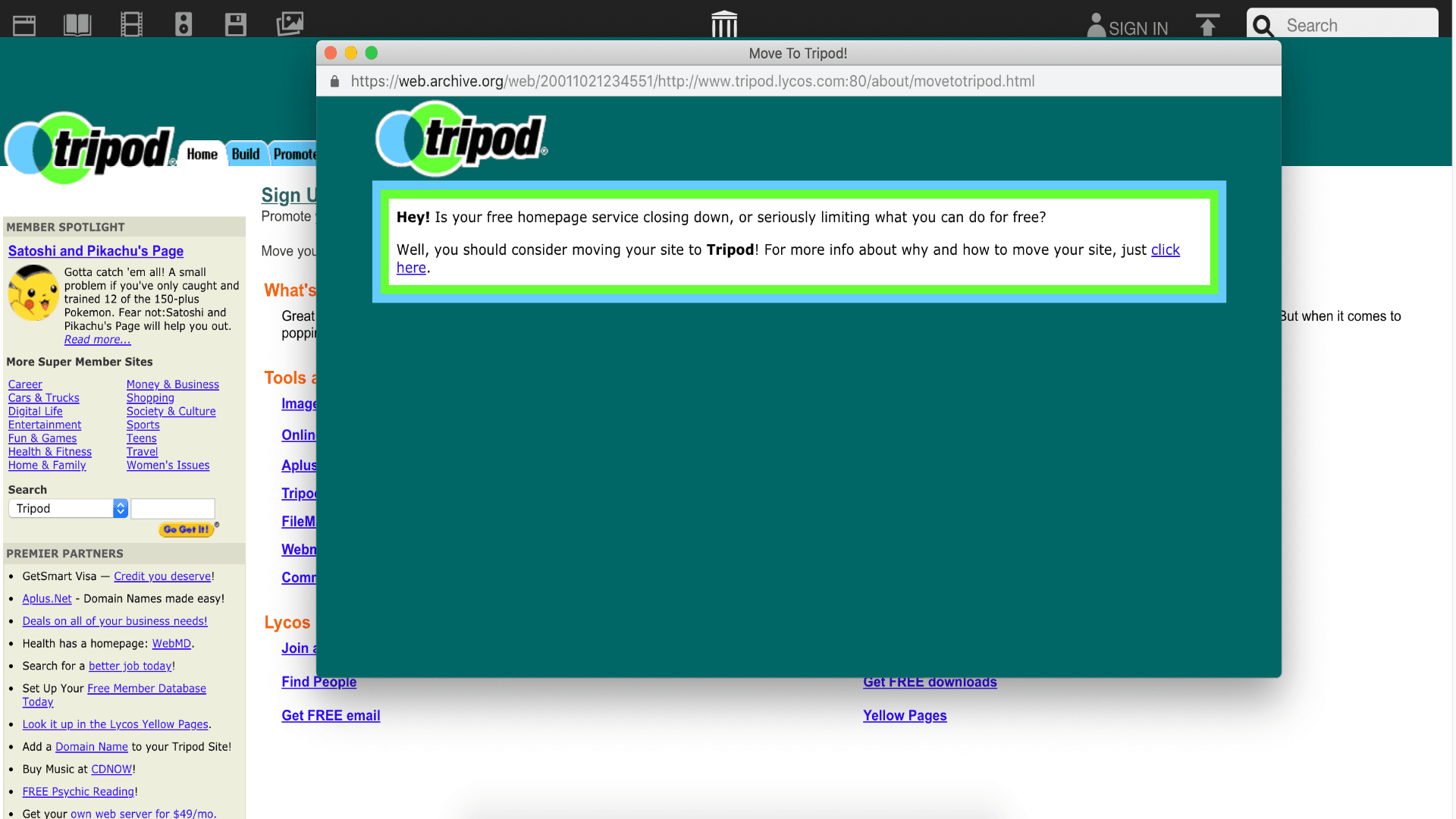Screen dimensions: 1456x819
Task: Select the Build tab
Action: click(x=246, y=154)
